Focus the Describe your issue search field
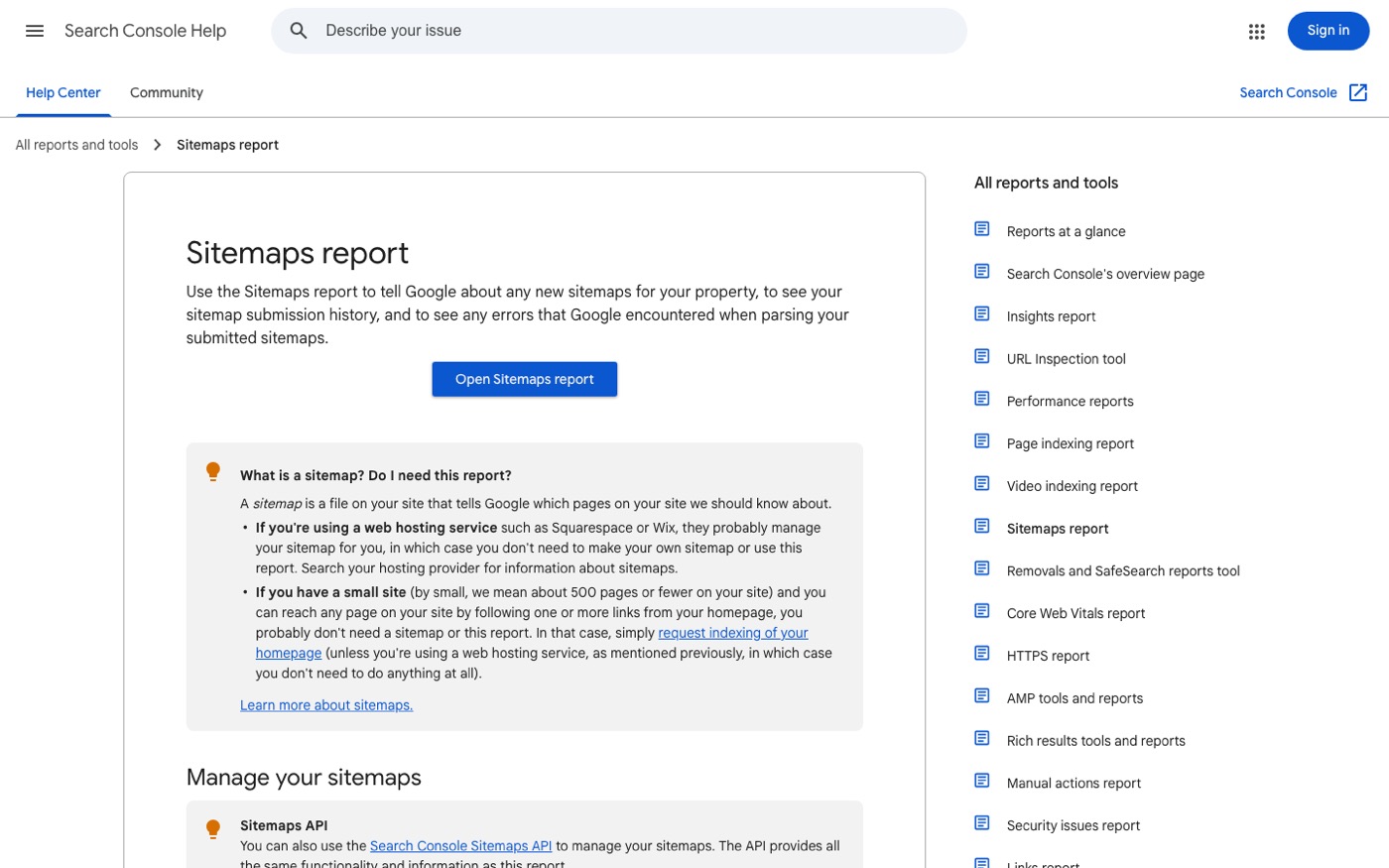1389x868 pixels. [x=619, y=31]
